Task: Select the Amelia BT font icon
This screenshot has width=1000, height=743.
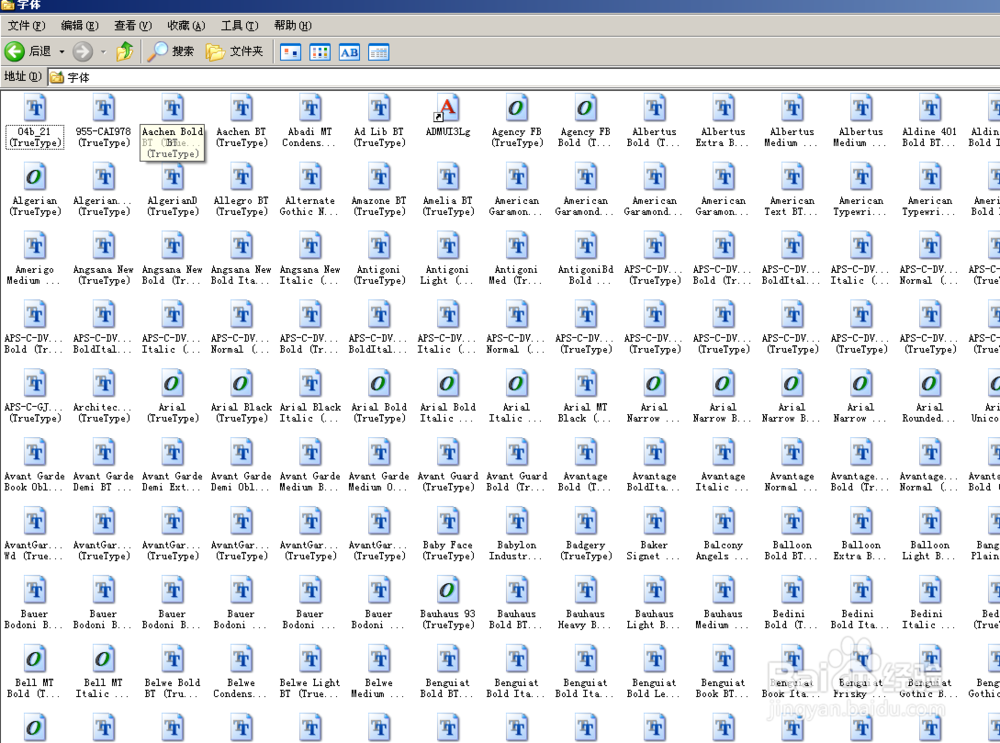Action: coord(448,176)
